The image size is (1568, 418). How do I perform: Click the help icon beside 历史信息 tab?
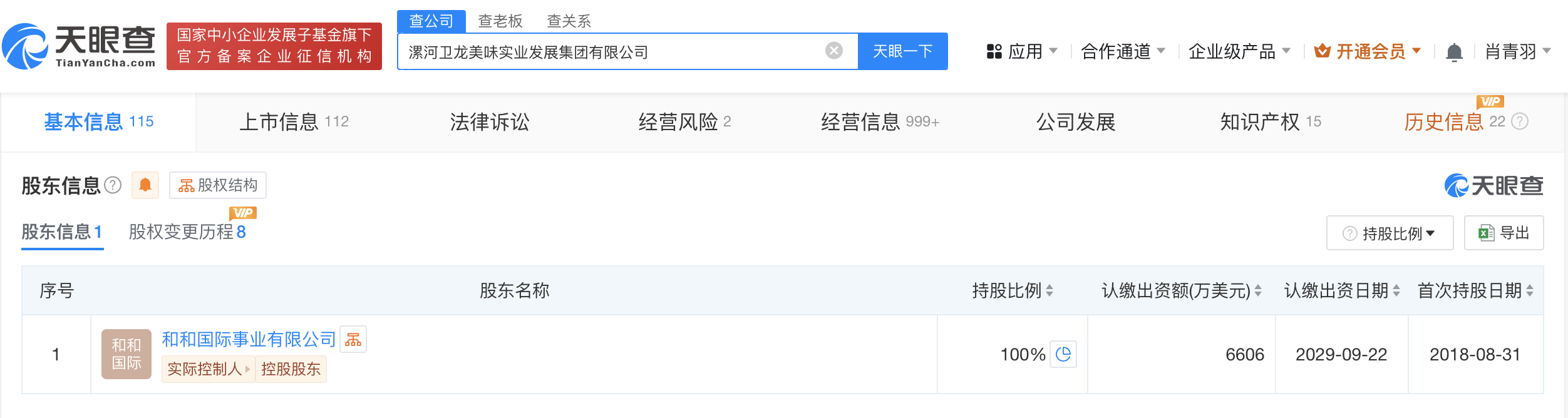1520,121
